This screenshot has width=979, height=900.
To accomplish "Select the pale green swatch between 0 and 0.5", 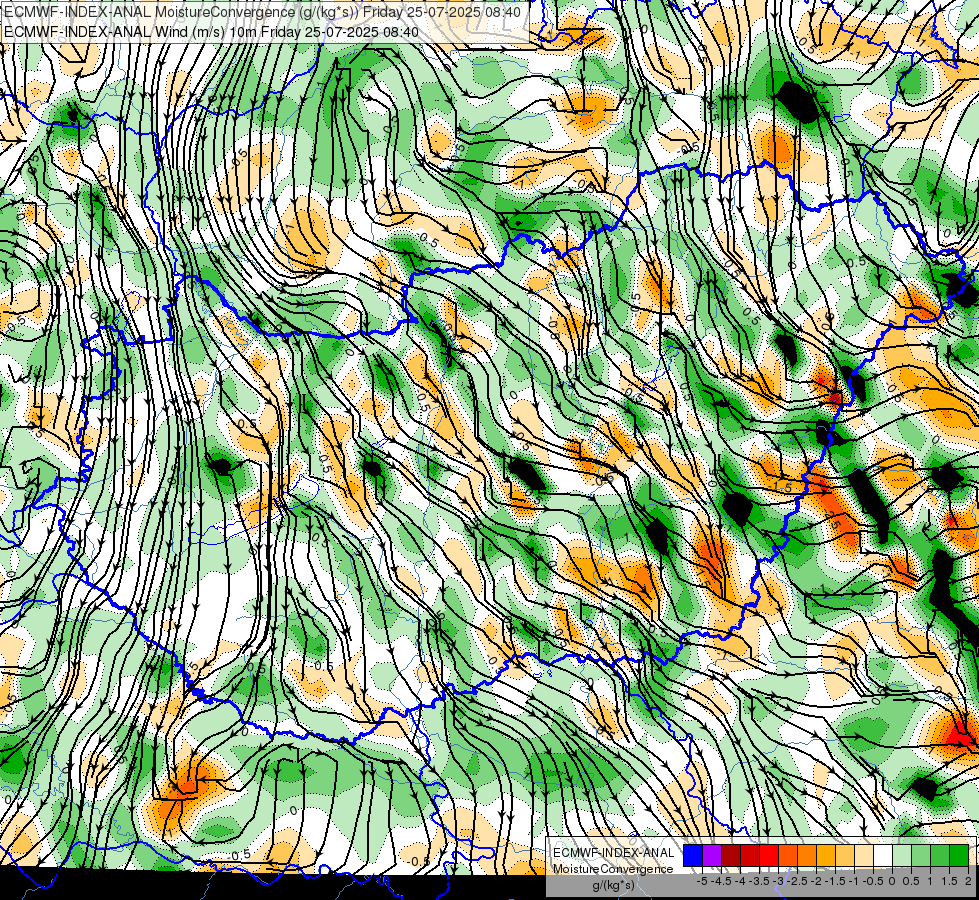I will coord(902,856).
